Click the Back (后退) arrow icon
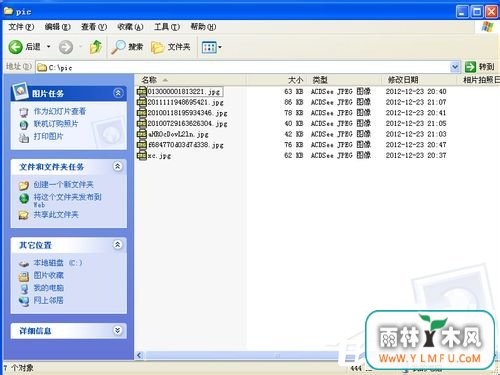This screenshot has width=500, height=375. (15, 47)
